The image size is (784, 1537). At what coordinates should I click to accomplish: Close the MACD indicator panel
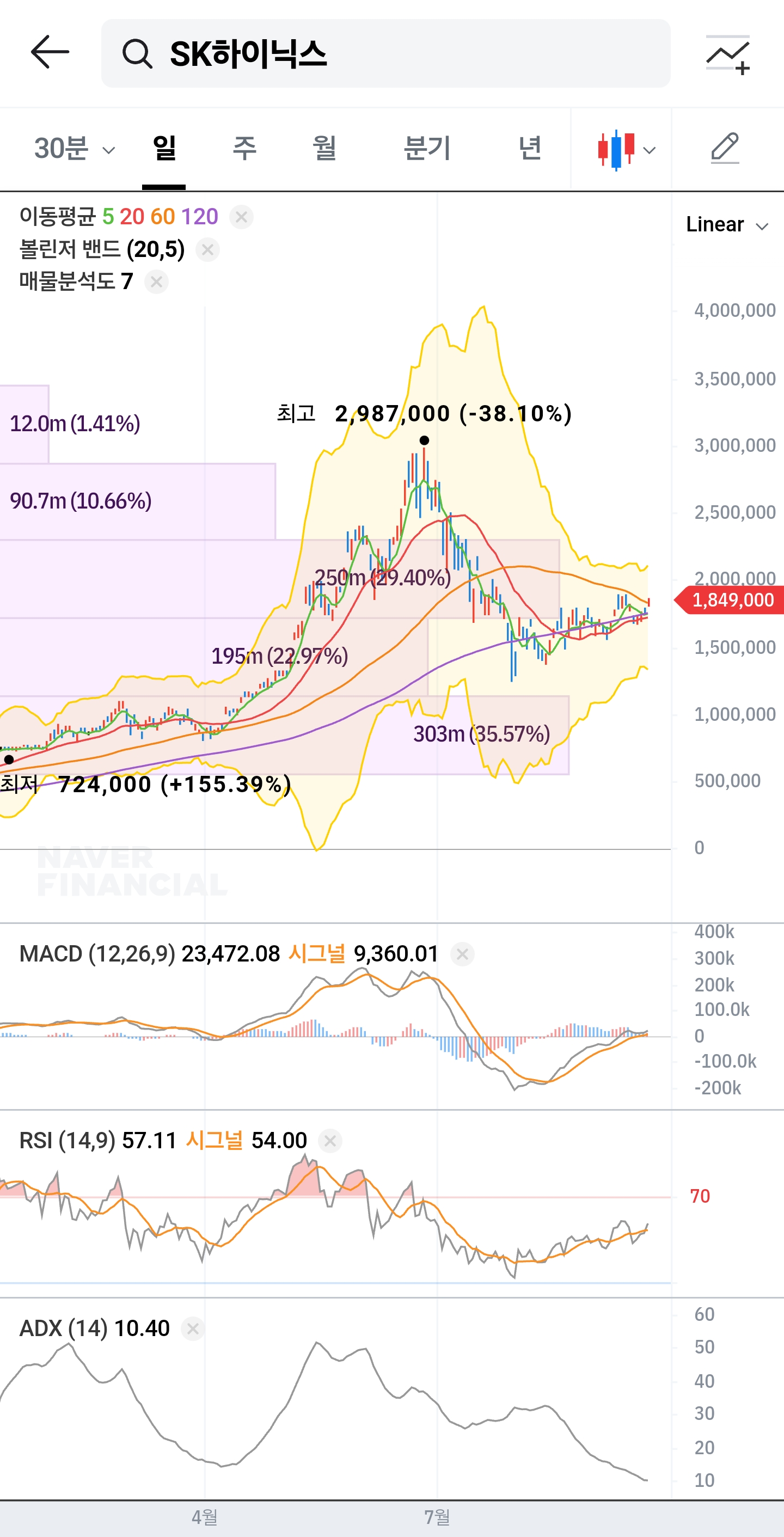click(x=462, y=954)
